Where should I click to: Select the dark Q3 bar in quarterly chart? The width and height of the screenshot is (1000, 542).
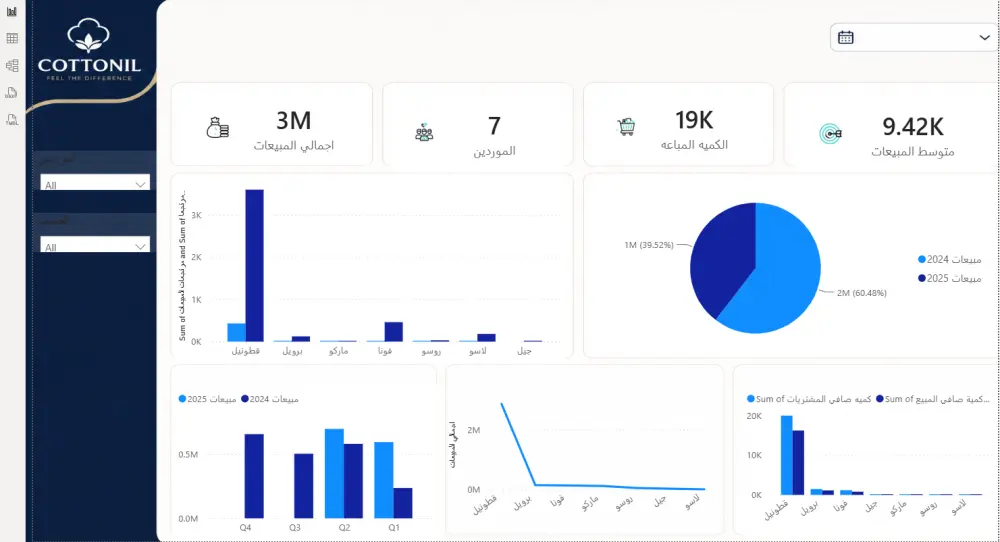pos(304,486)
